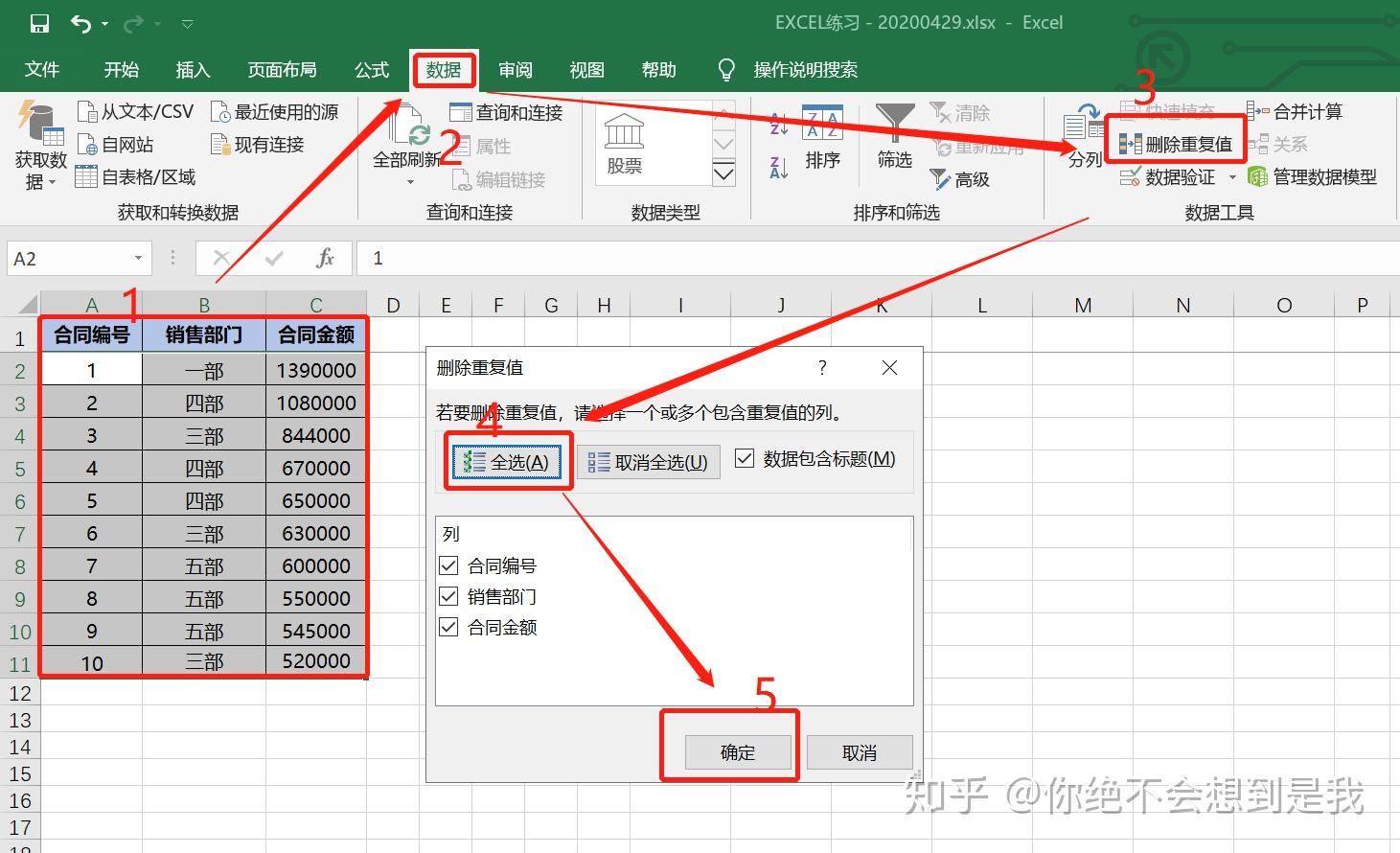This screenshot has height=853, width=1400.
Task: Import data 从文本/CSV
Action: click(x=135, y=112)
